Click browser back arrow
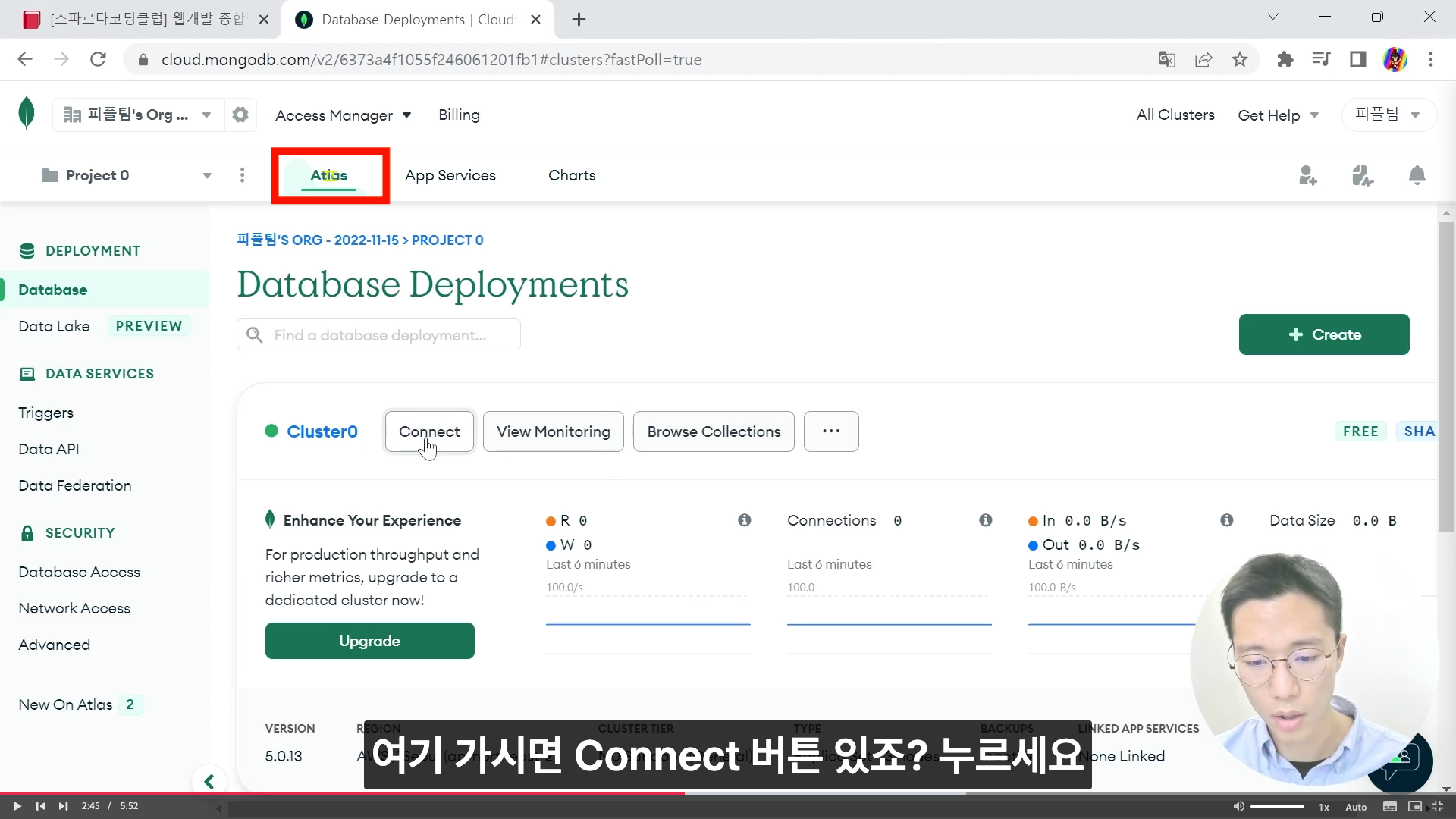 pyautogui.click(x=25, y=59)
